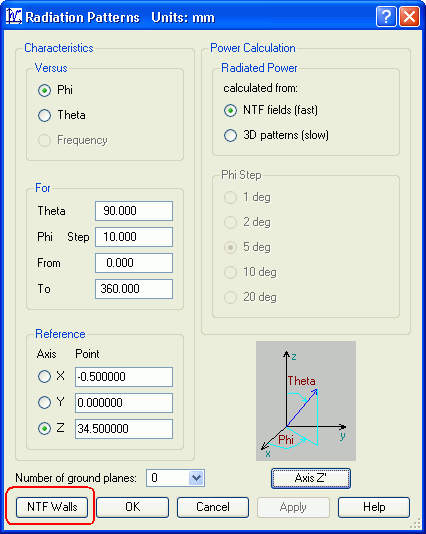Click the Radiation Patterns title bar icon

(14, 16)
